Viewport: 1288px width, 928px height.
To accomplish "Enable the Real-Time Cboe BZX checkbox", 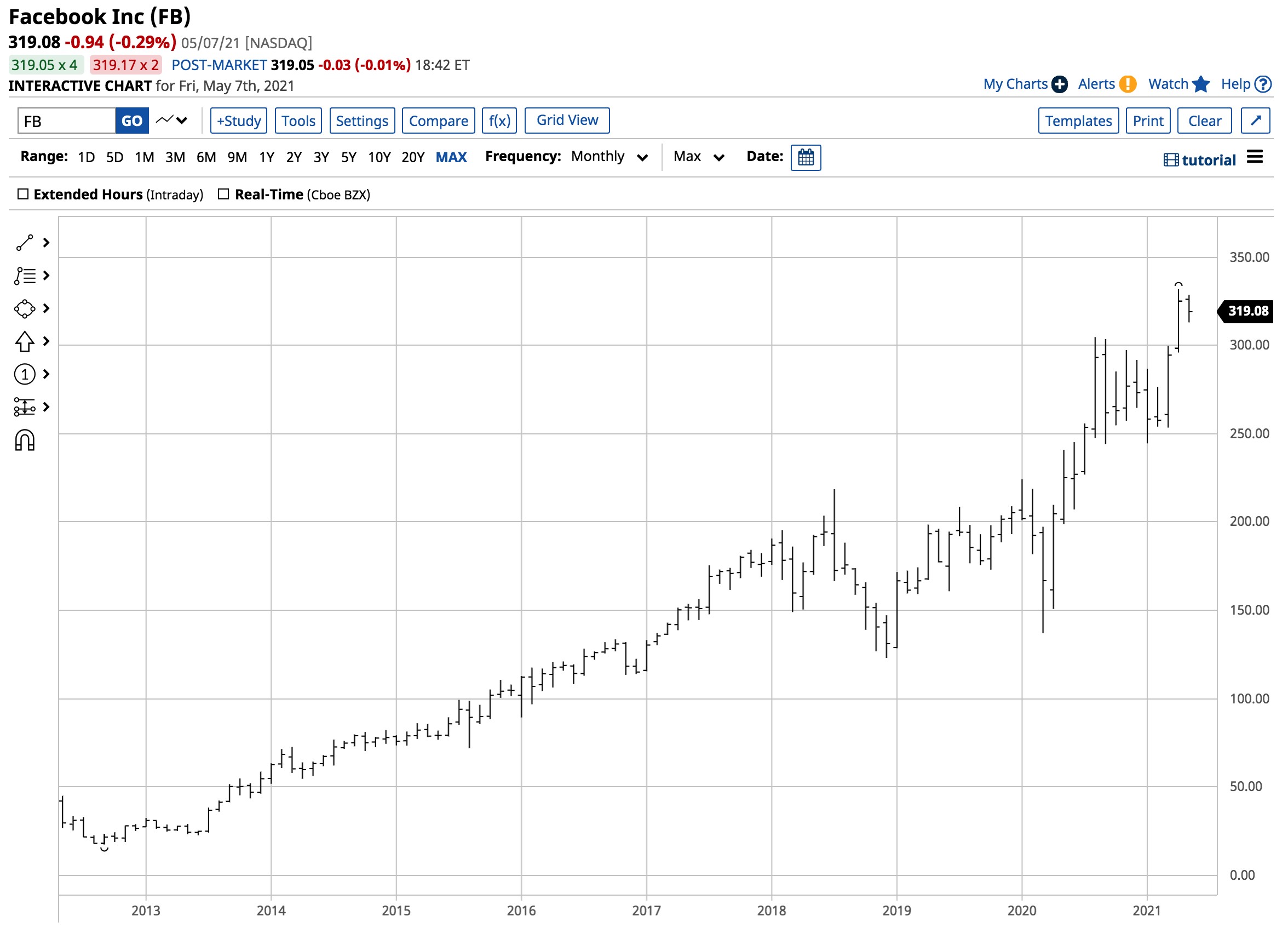I will 225,195.
